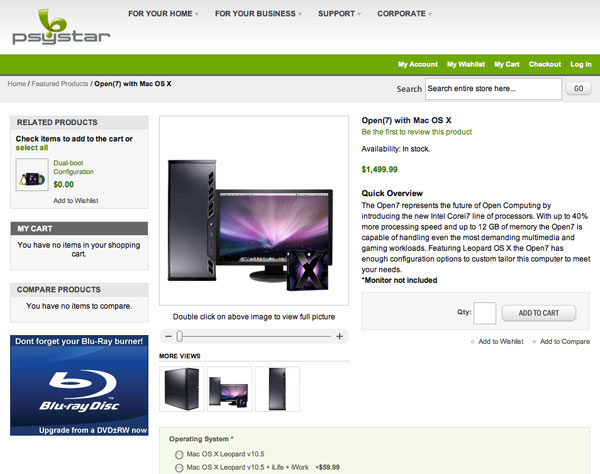Open Featured Products breadcrumb
The image size is (600, 474).
click(x=60, y=84)
